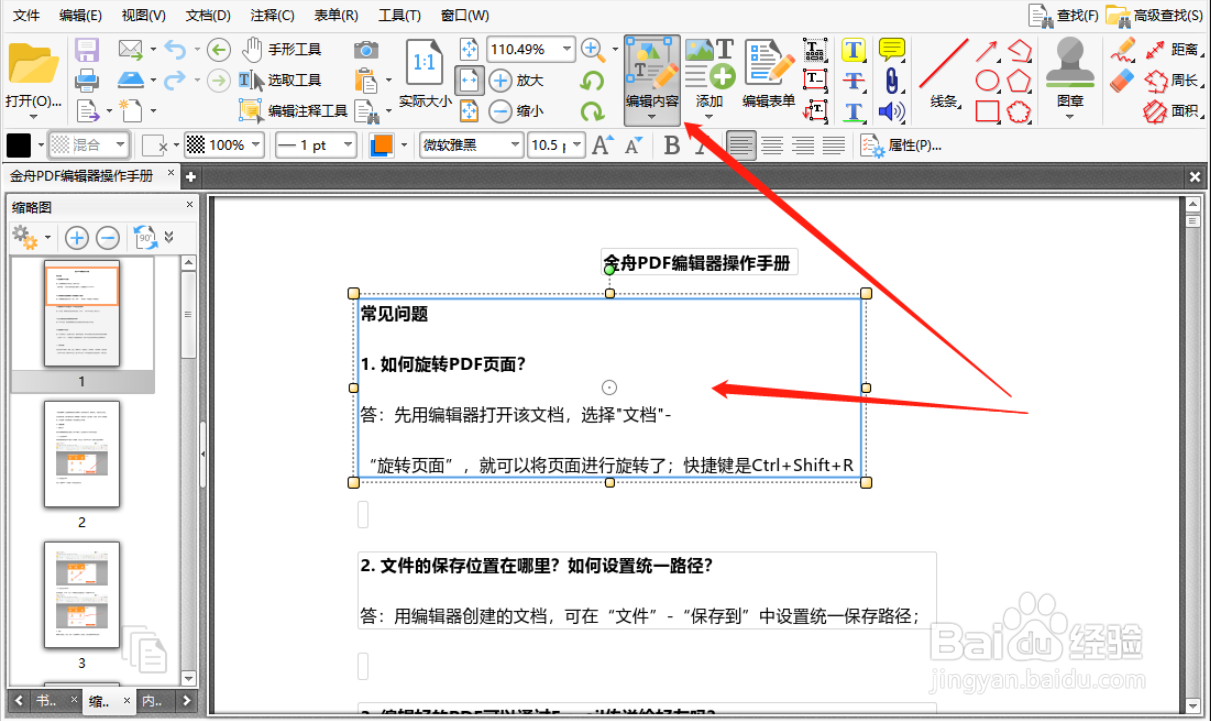Click the Snapshot camera icon

pos(366,49)
